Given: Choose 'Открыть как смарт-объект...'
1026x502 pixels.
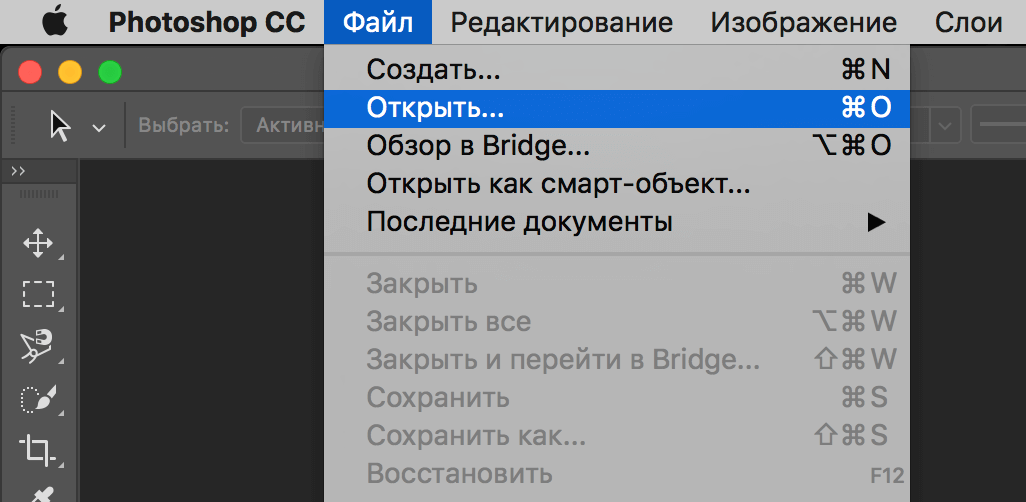Looking at the screenshot, I should pos(558,184).
